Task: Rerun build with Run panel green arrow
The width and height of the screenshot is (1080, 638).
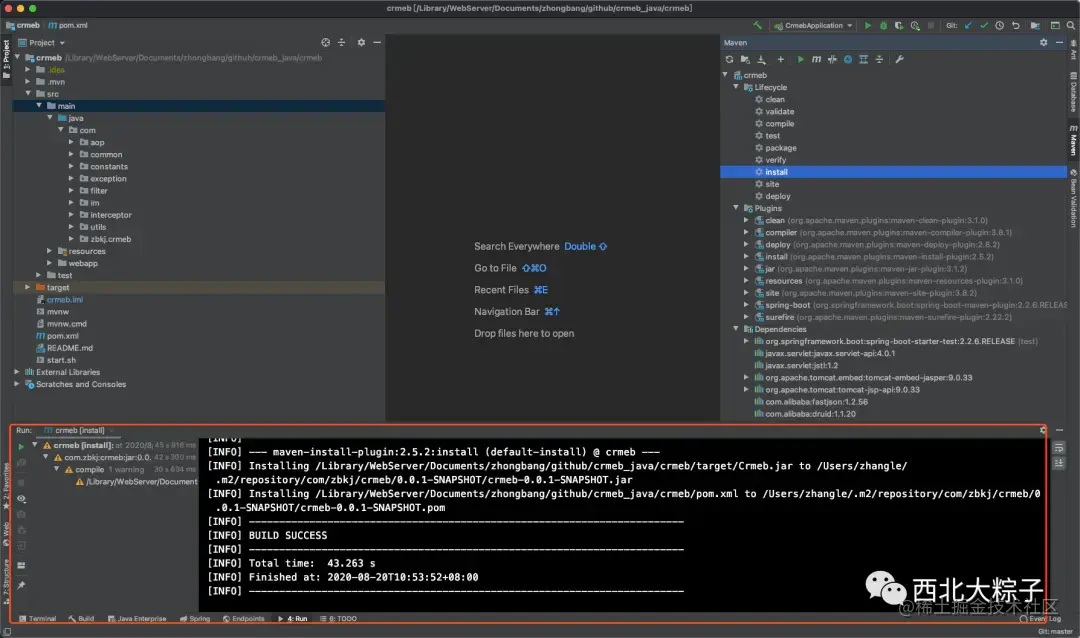Action: [21, 446]
